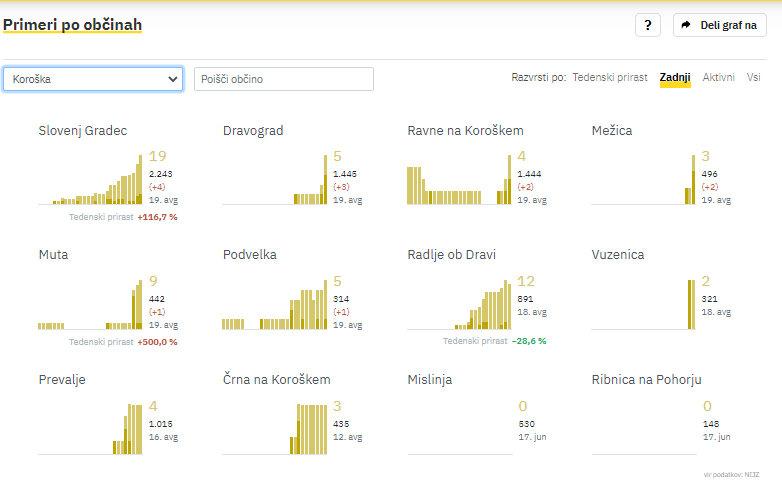This screenshot has height=498, width=782.
Task: Click the question mark help button
Action: (x=647, y=25)
